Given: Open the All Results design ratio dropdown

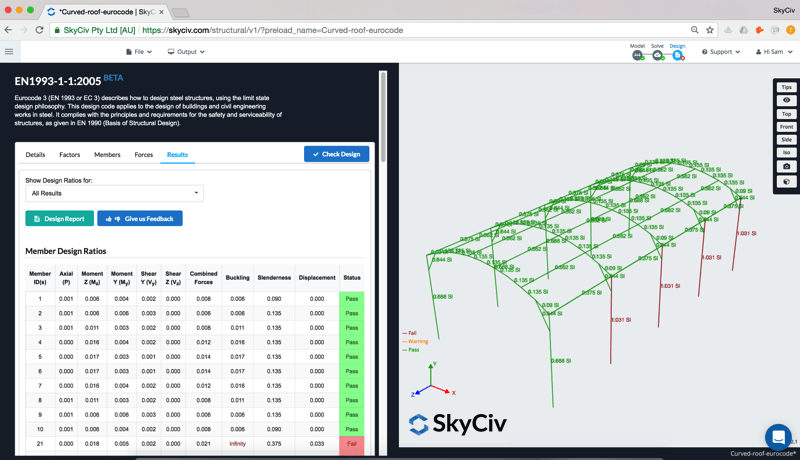Looking at the screenshot, I should point(114,193).
